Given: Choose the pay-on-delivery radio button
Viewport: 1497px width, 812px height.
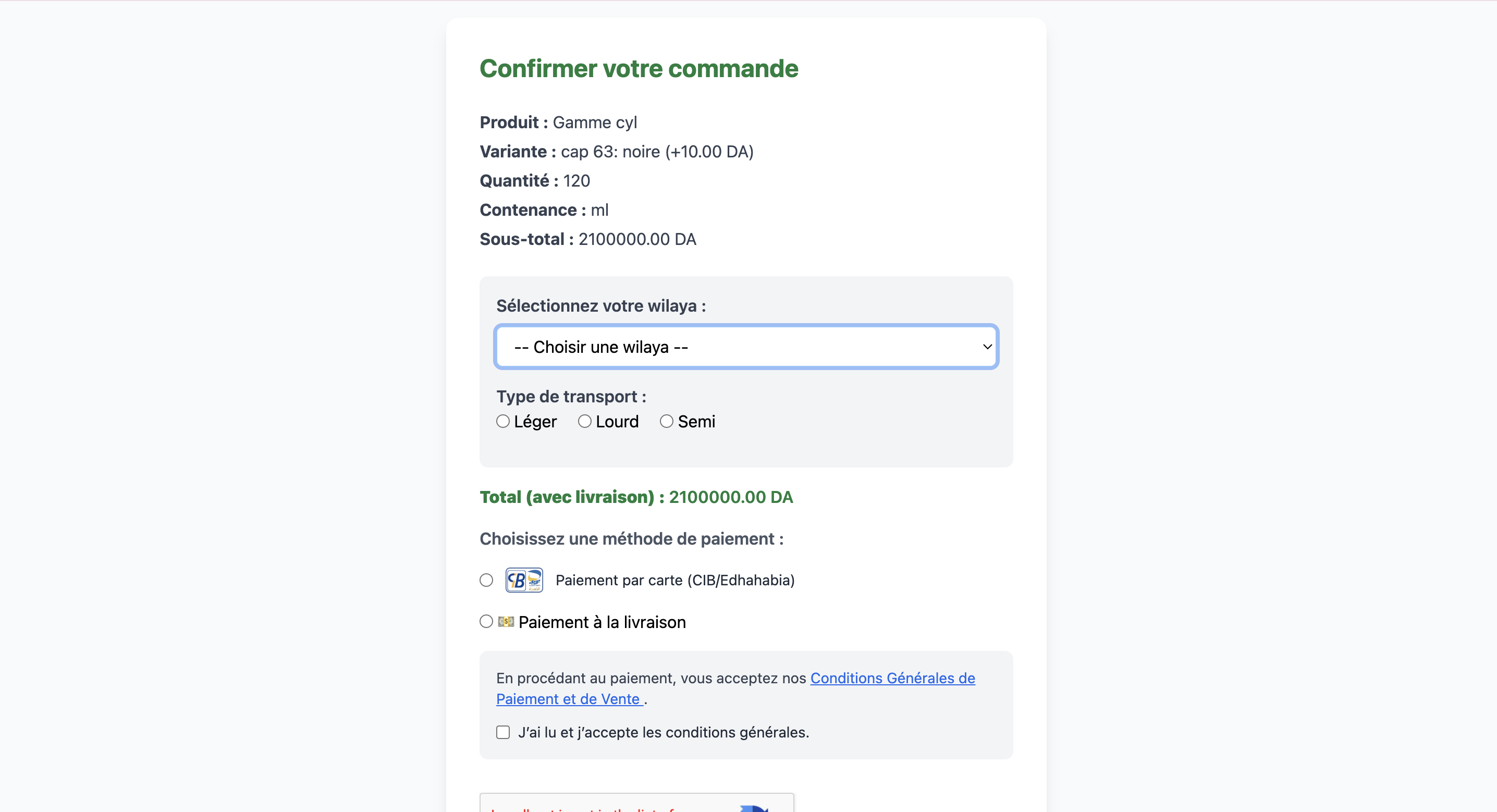Looking at the screenshot, I should coord(486,621).
